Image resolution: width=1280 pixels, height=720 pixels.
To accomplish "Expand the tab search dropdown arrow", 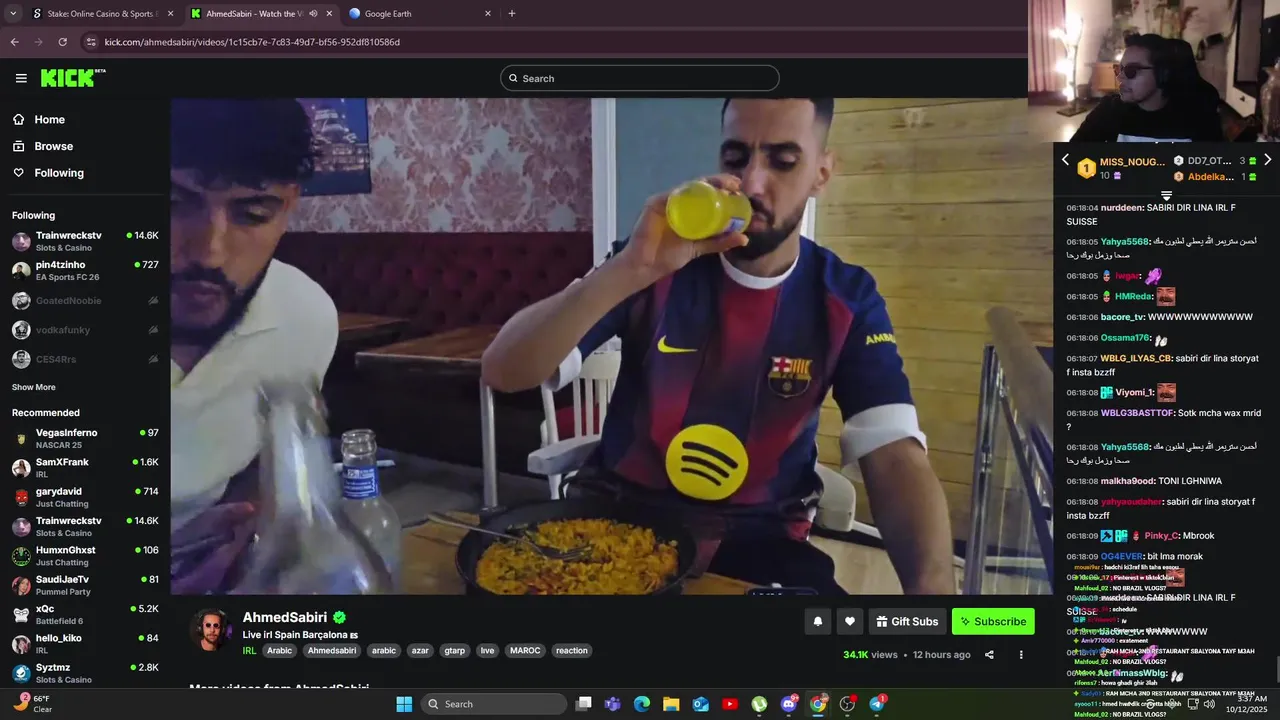I will (x=13, y=14).
